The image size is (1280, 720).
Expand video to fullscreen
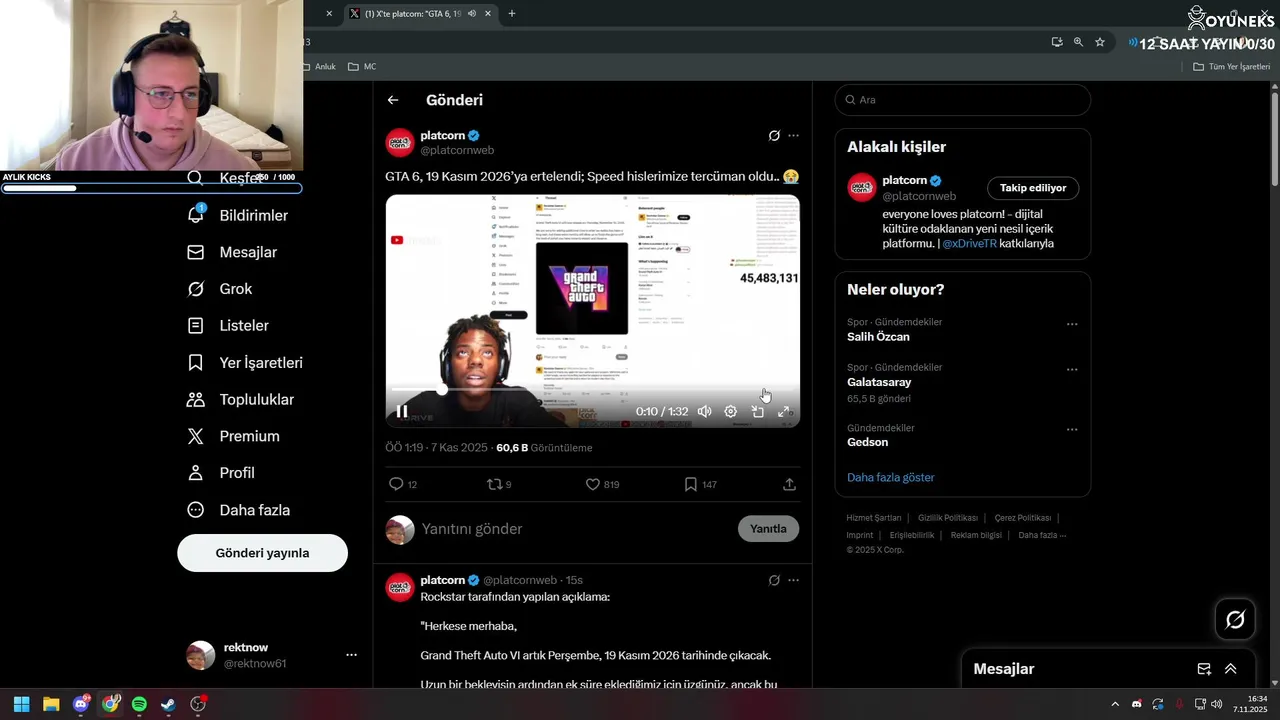point(785,411)
